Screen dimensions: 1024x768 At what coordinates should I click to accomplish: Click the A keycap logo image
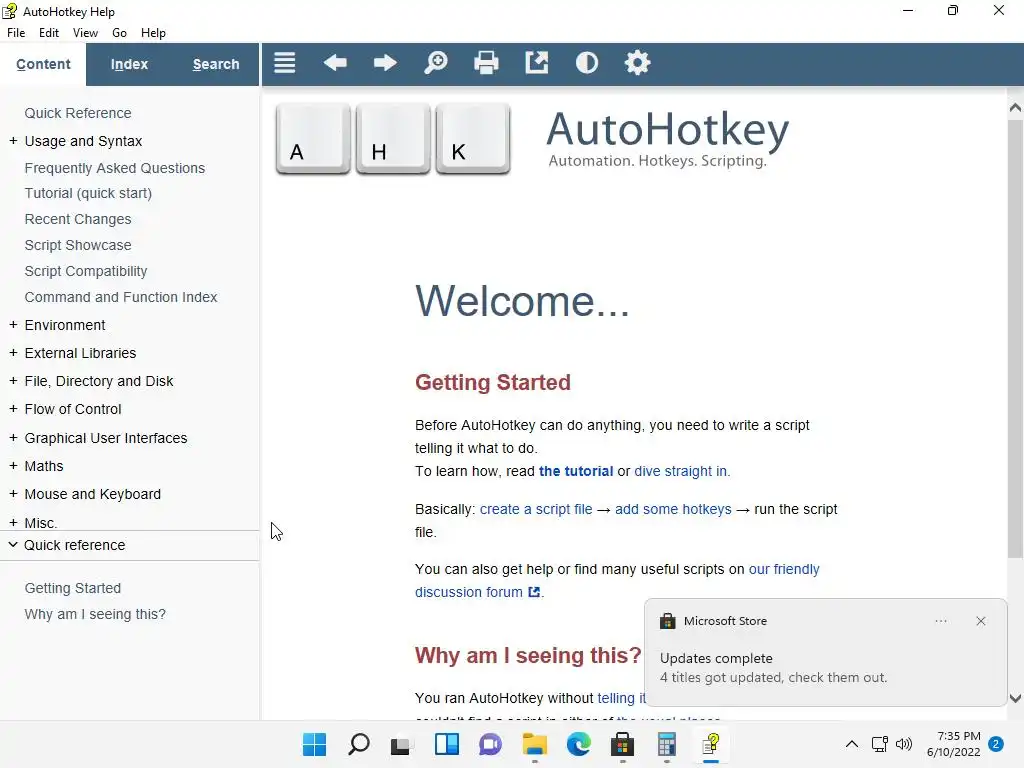(x=313, y=138)
